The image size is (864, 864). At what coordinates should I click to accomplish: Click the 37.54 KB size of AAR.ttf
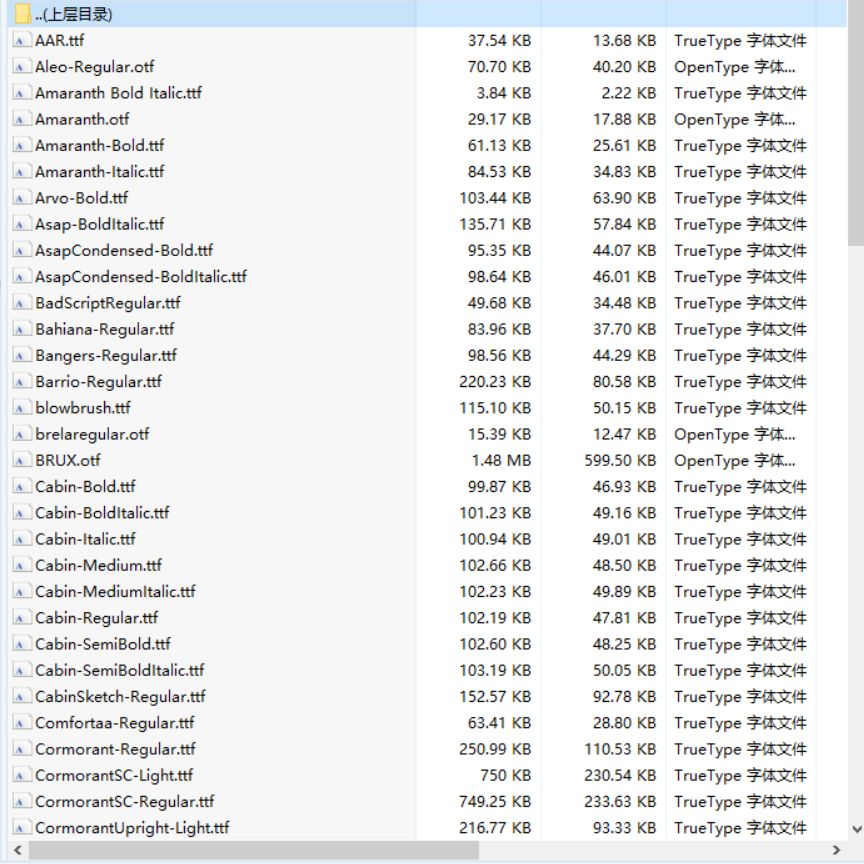pos(500,40)
